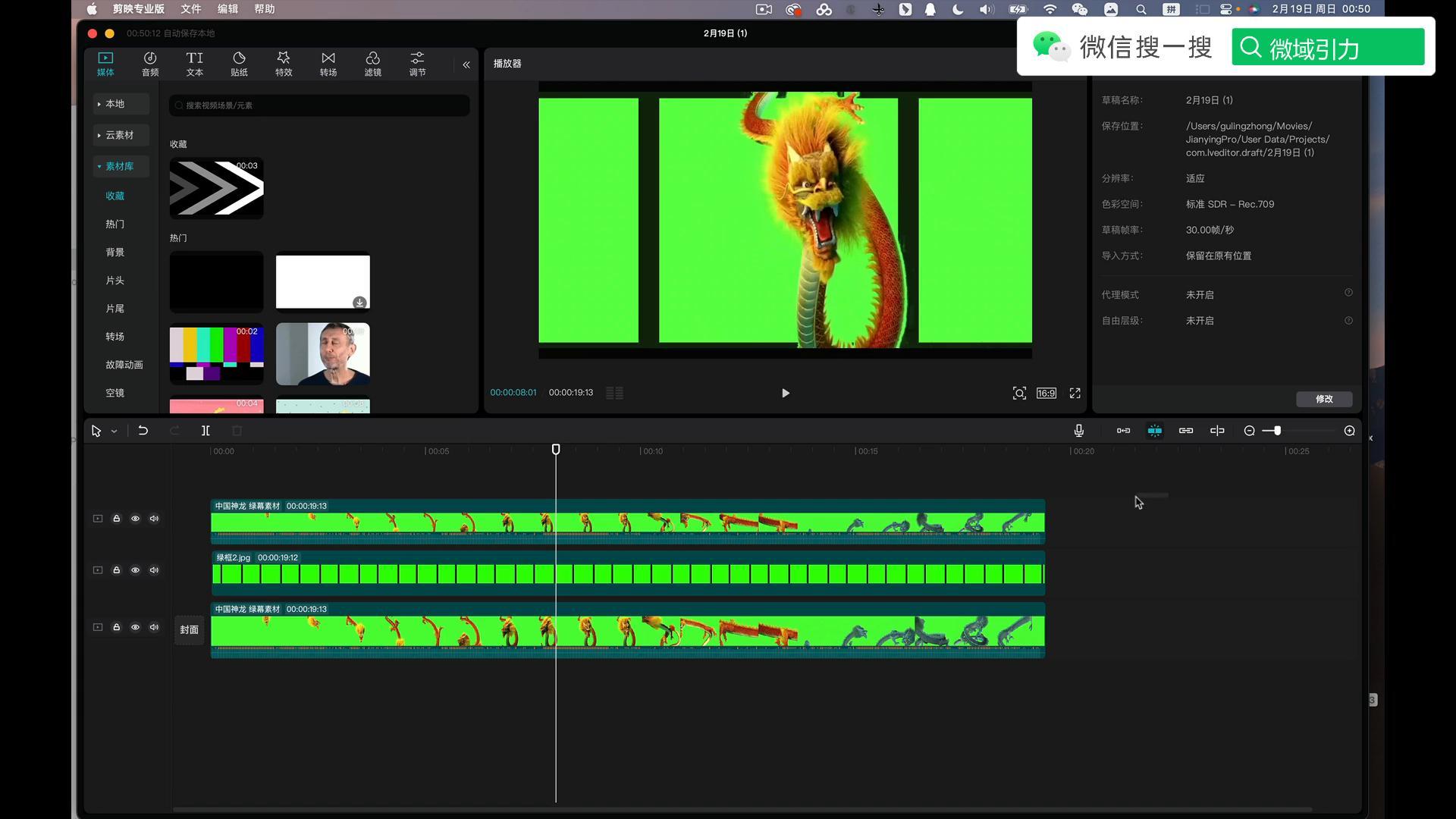Change the 16:9 aspect ratio
This screenshot has width=1456, height=819.
tap(1046, 393)
